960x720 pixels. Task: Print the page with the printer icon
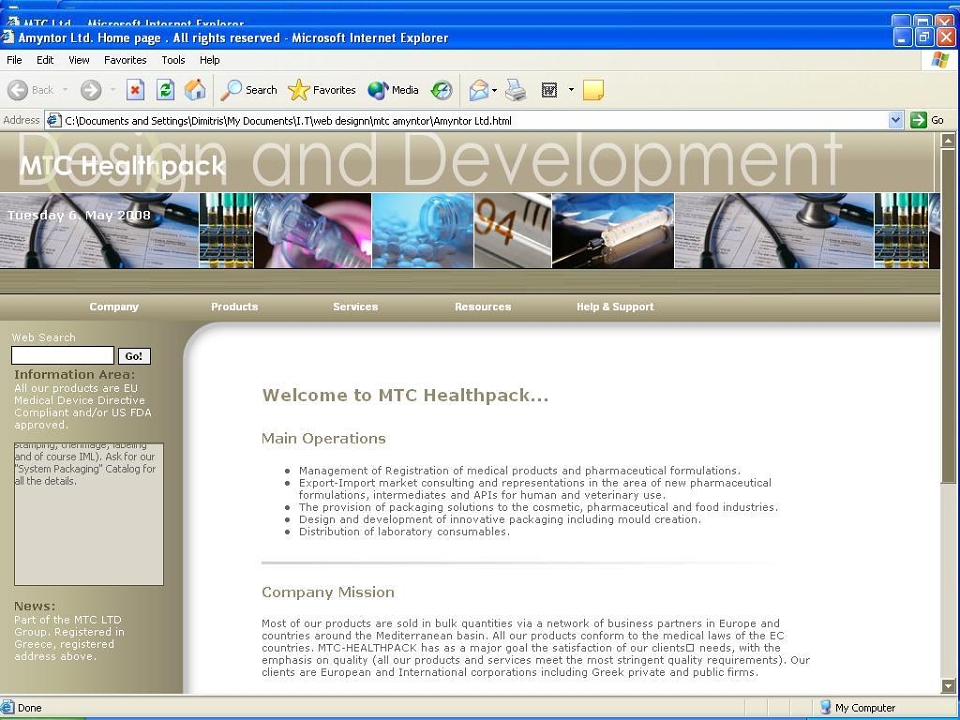[x=516, y=90]
